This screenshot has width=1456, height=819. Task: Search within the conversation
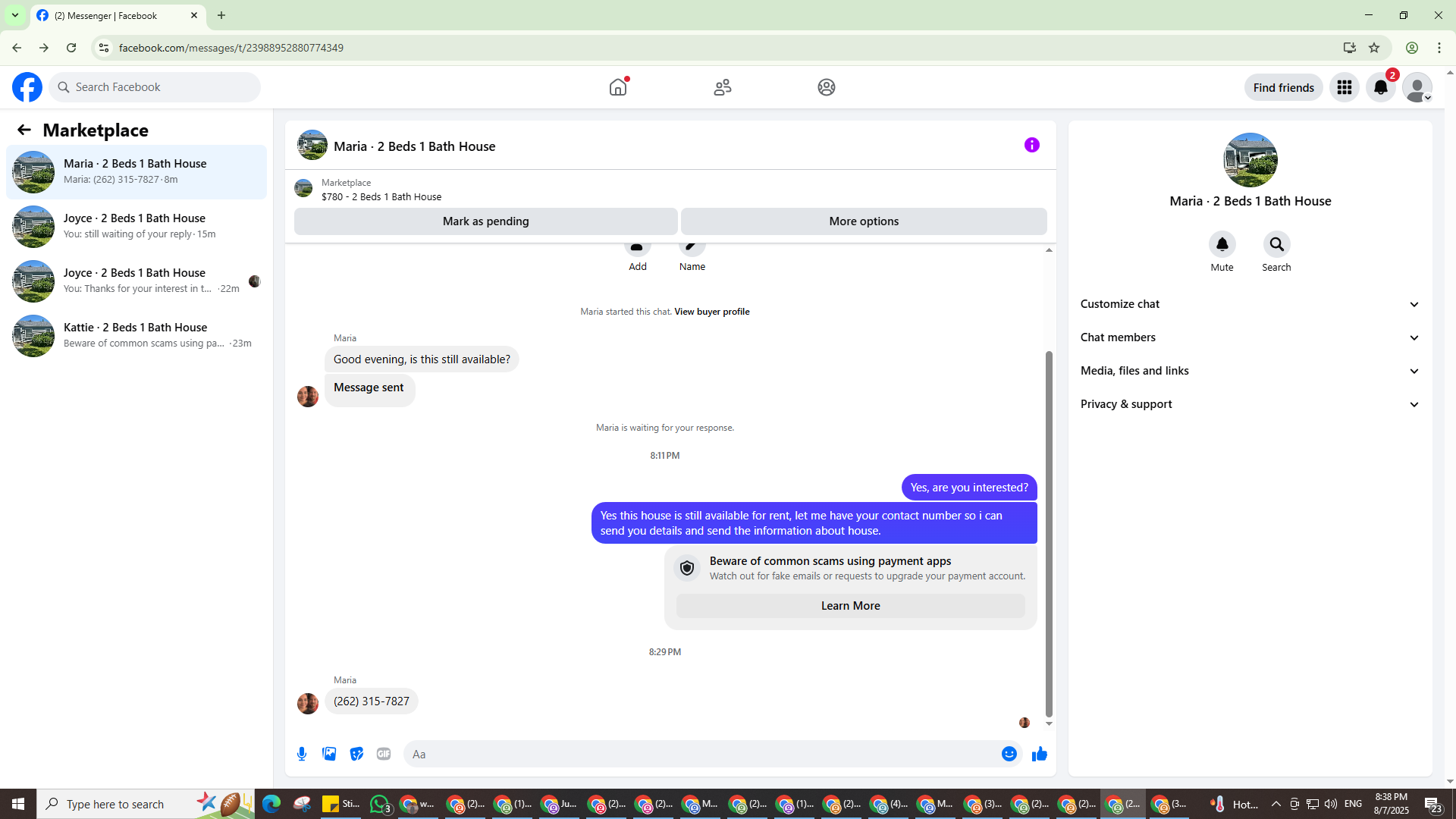coord(1276,244)
